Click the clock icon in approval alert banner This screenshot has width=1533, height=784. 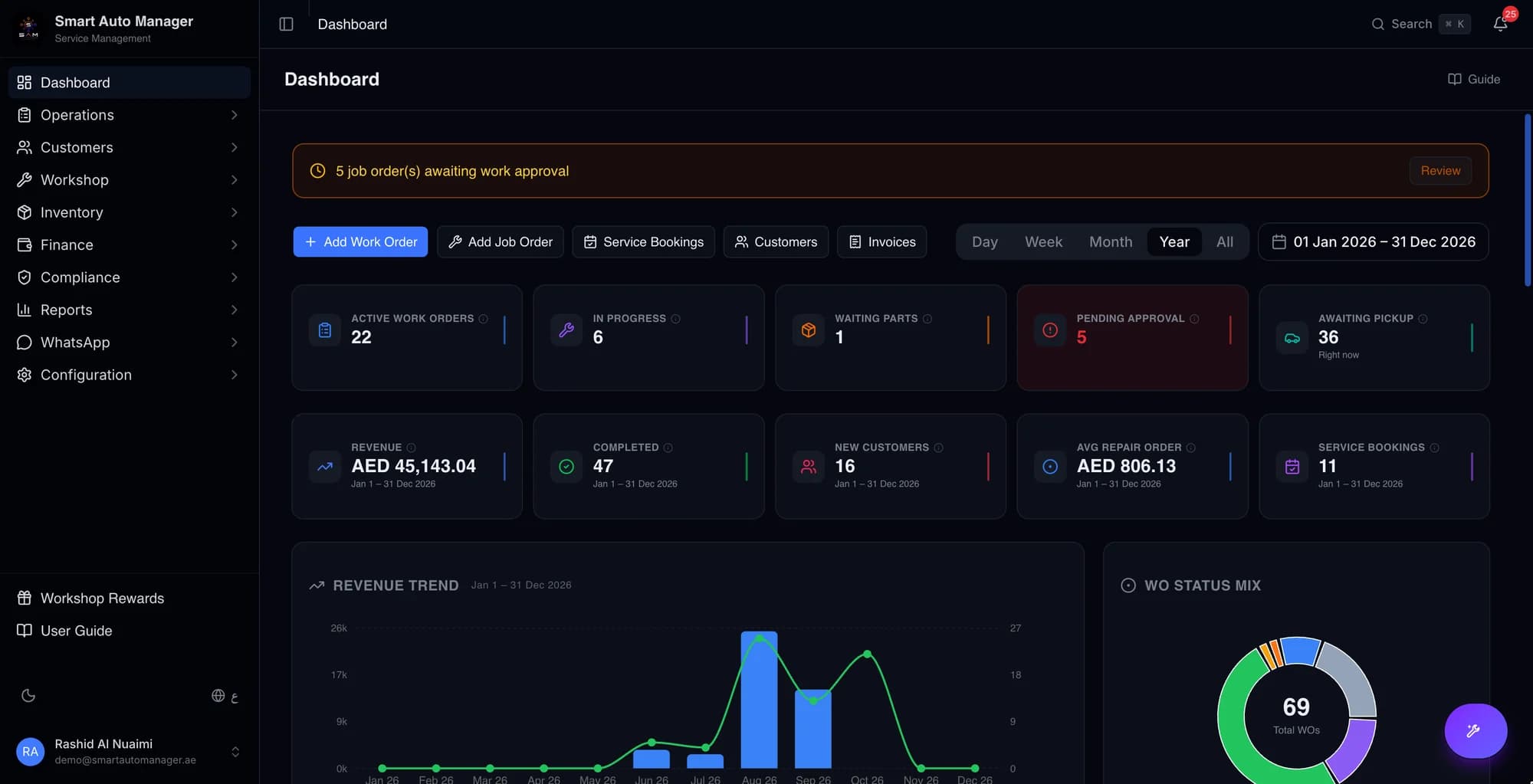pyautogui.click(x=317, y=171)
